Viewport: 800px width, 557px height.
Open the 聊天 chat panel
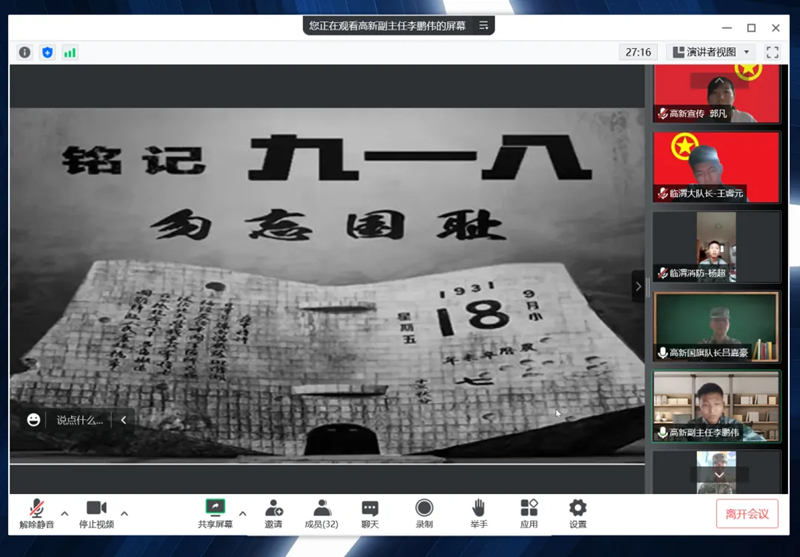pyautogui.click(x=370, y=514)
